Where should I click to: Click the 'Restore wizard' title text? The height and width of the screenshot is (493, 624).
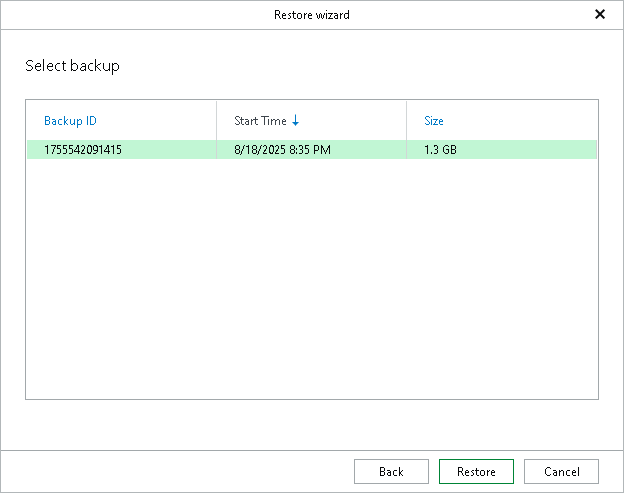click(311, 15)
